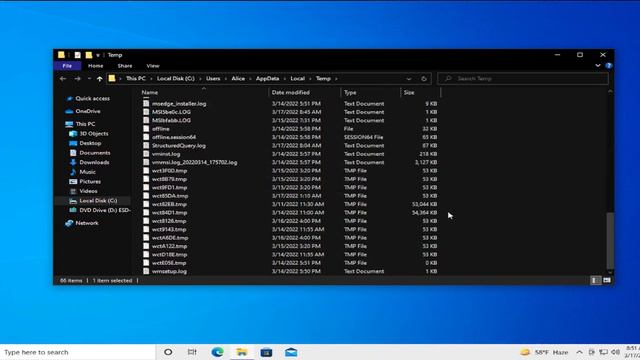Switch to the Details view button
Viewport: 640px width, 360px height.
pos(596,280)
